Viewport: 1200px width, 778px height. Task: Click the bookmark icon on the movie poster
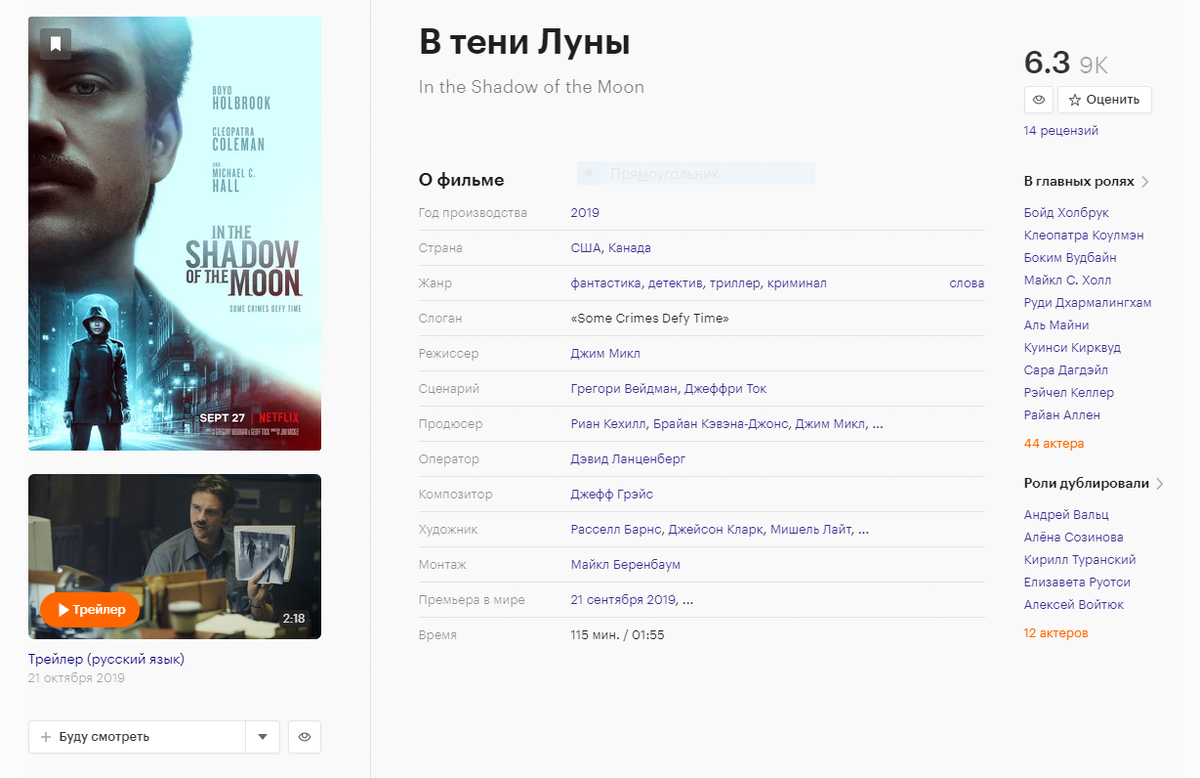click(56, 44)
